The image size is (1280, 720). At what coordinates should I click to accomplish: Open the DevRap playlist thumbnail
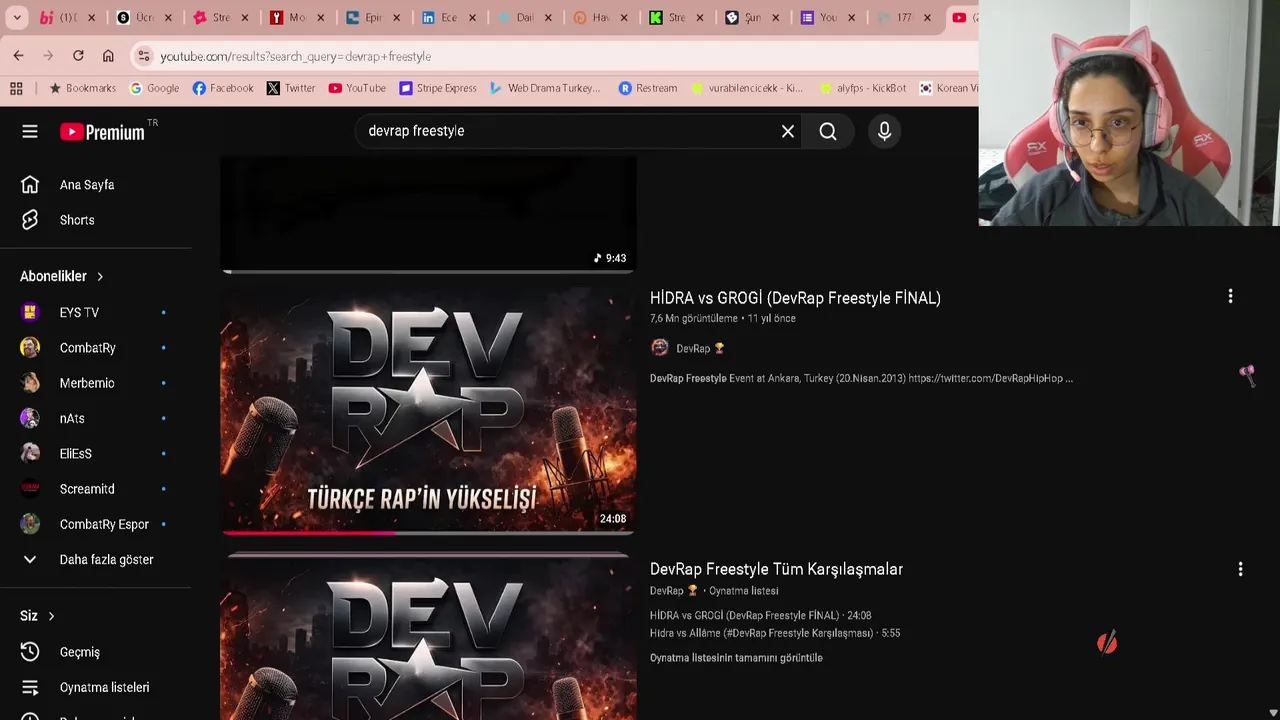(x=428, y=640)
